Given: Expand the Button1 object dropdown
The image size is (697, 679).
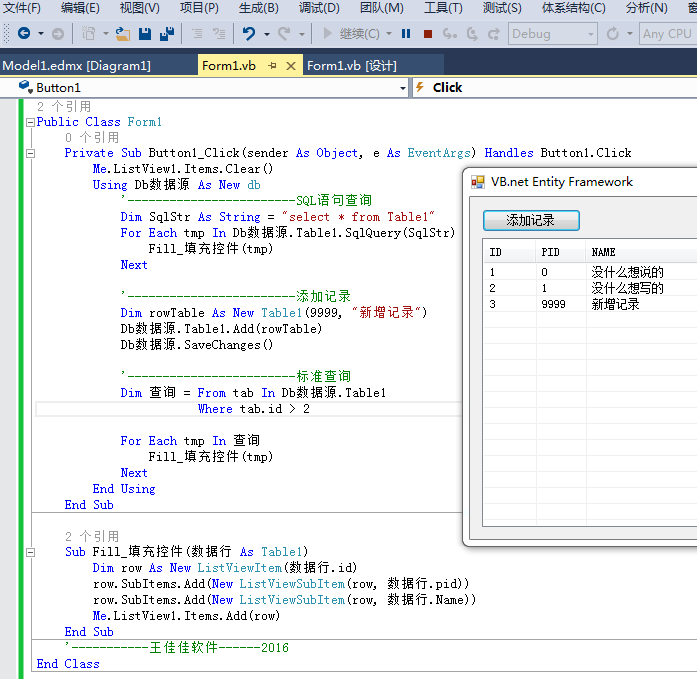Looking at the screenshot, I should click(403, 88).
